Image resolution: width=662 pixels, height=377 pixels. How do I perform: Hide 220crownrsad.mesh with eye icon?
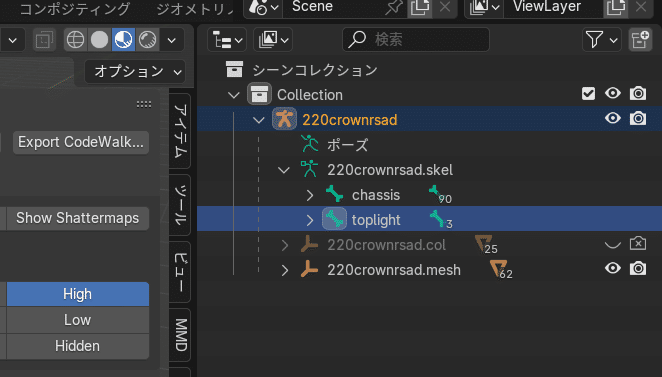point(613,269)
